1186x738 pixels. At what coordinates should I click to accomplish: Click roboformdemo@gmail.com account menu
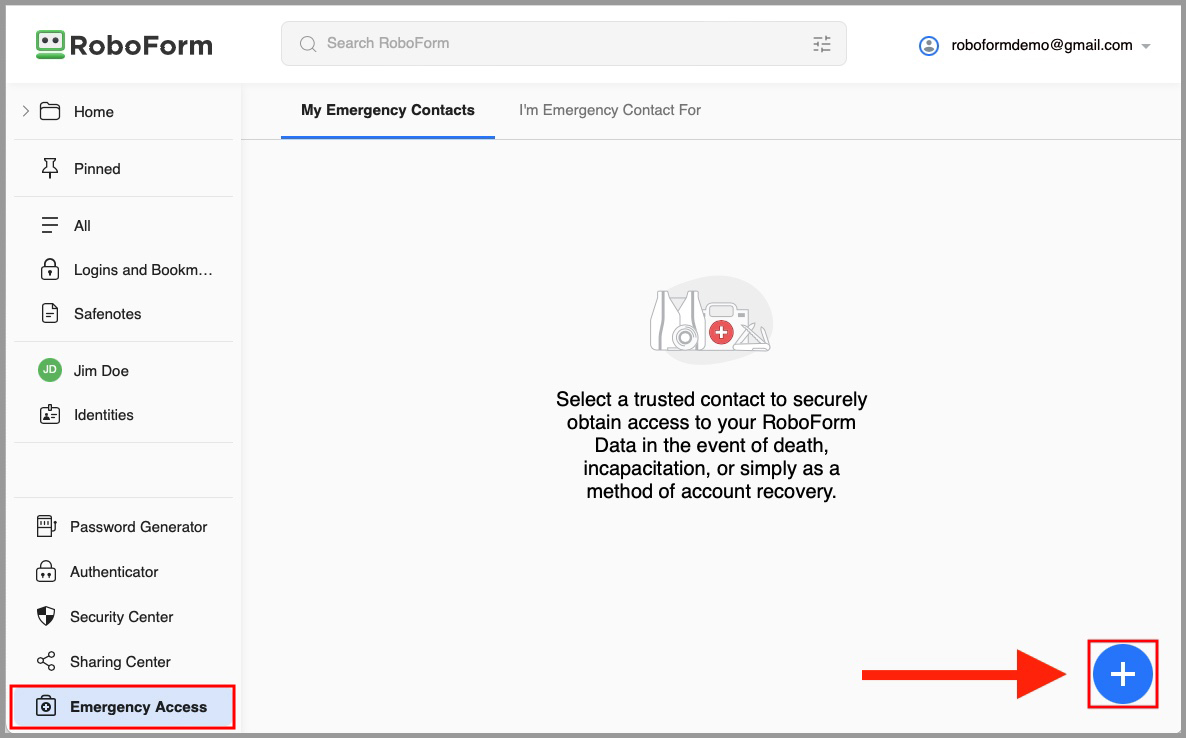click(x=1041, y=45)
